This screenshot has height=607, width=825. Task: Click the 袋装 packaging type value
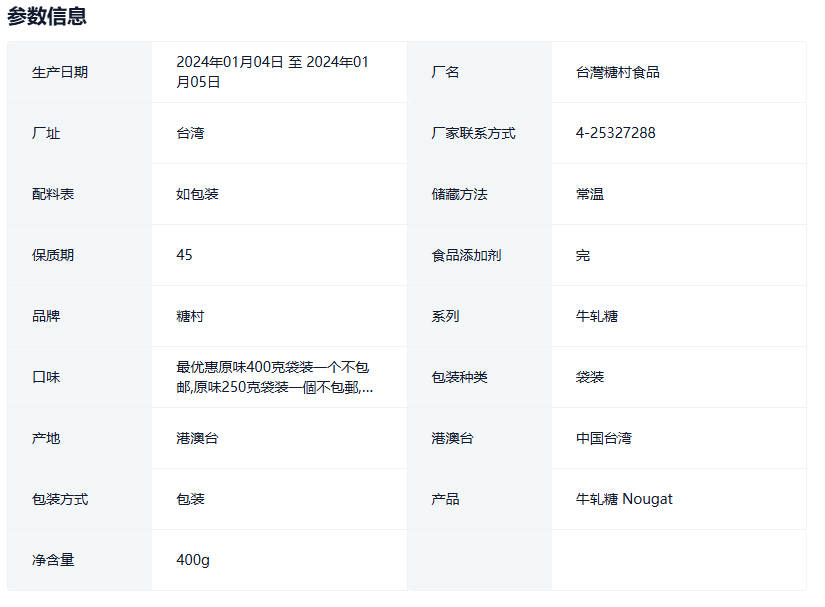point(590,377)
